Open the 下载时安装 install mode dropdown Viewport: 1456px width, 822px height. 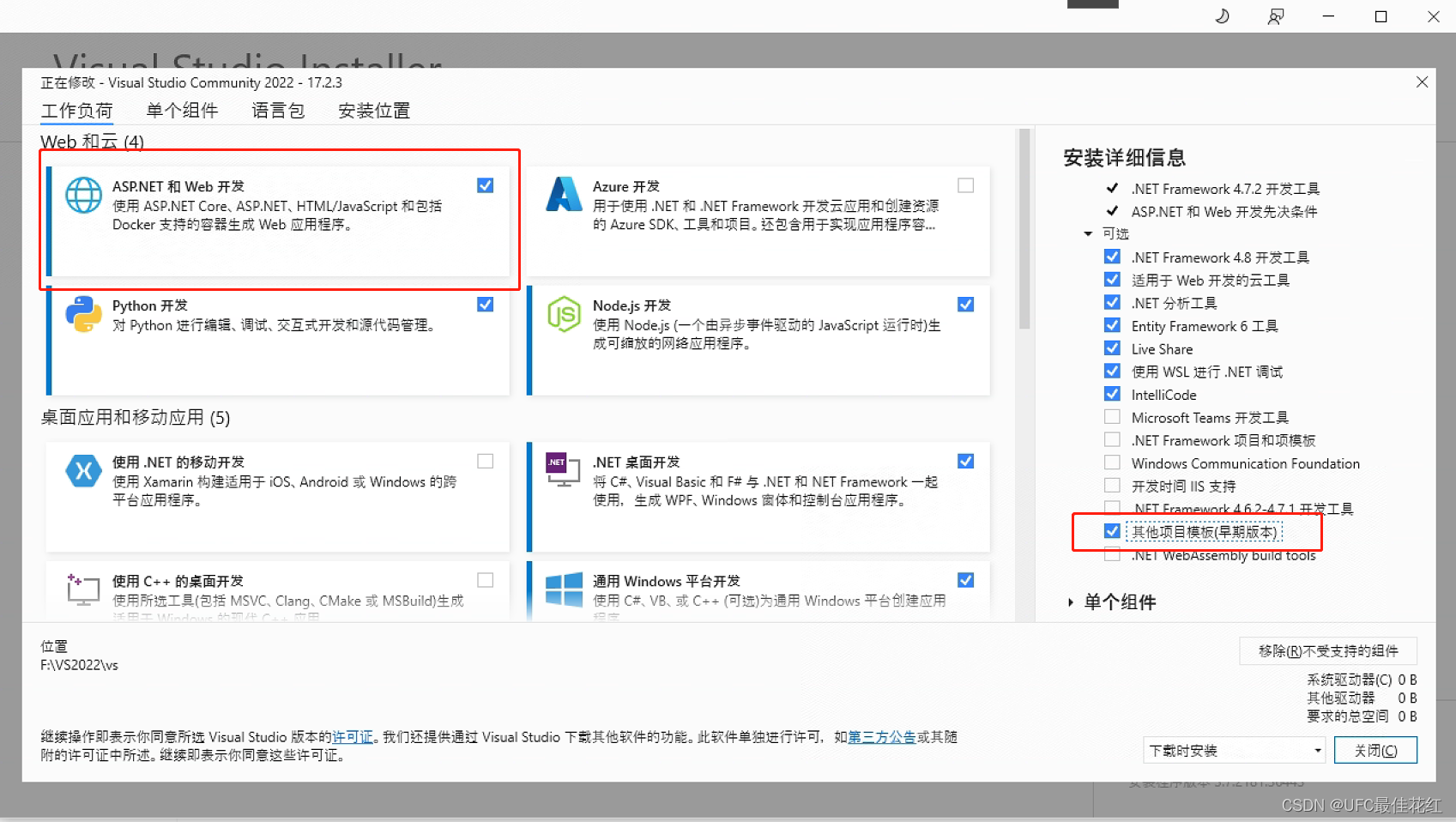tap(1235, 751)
